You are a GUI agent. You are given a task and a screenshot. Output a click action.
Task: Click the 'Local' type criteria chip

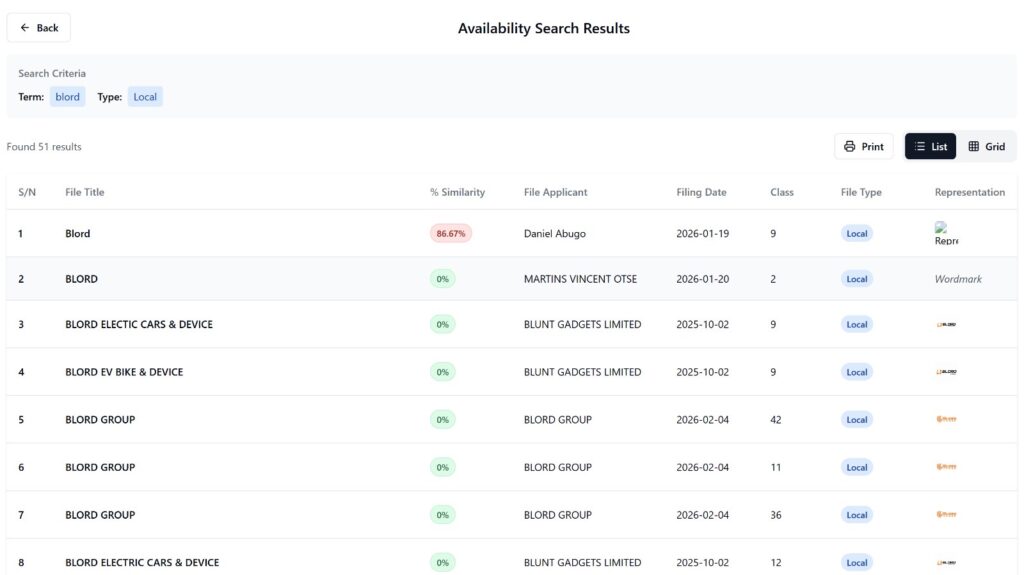tap(145, 97)
